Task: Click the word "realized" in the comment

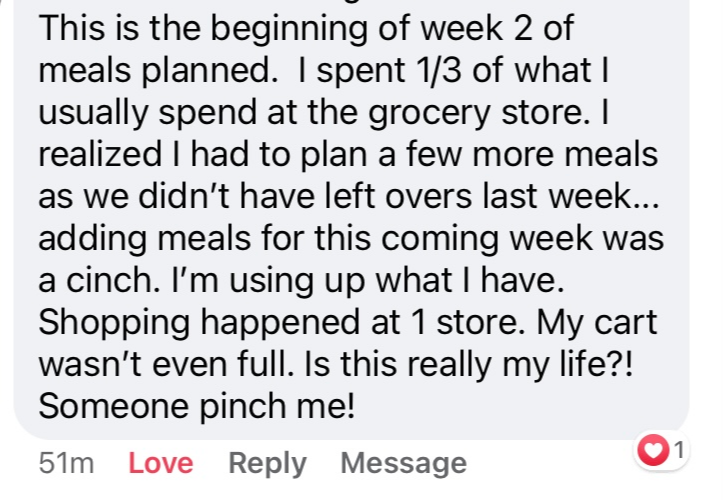Action: click(100, 154)
